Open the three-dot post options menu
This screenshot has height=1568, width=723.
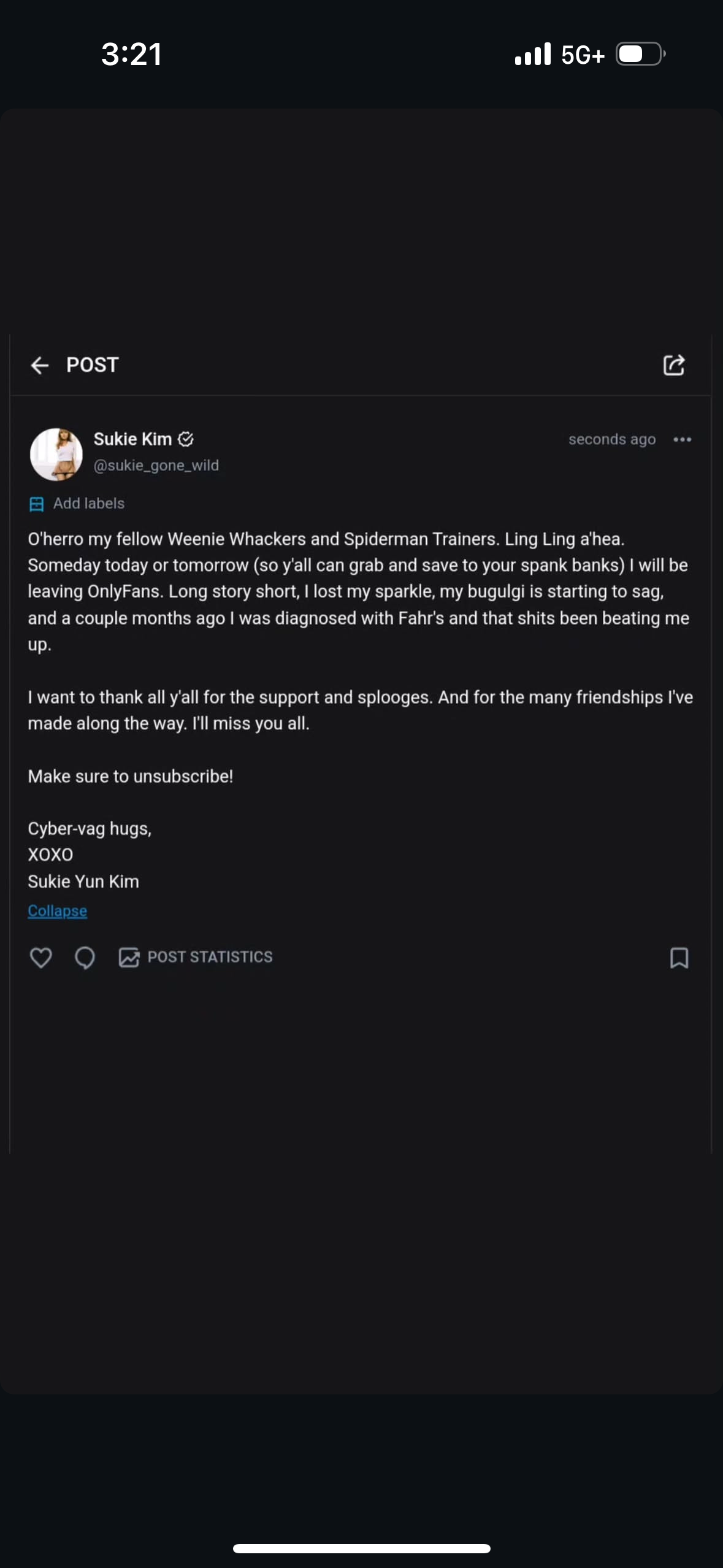(682, 439)
